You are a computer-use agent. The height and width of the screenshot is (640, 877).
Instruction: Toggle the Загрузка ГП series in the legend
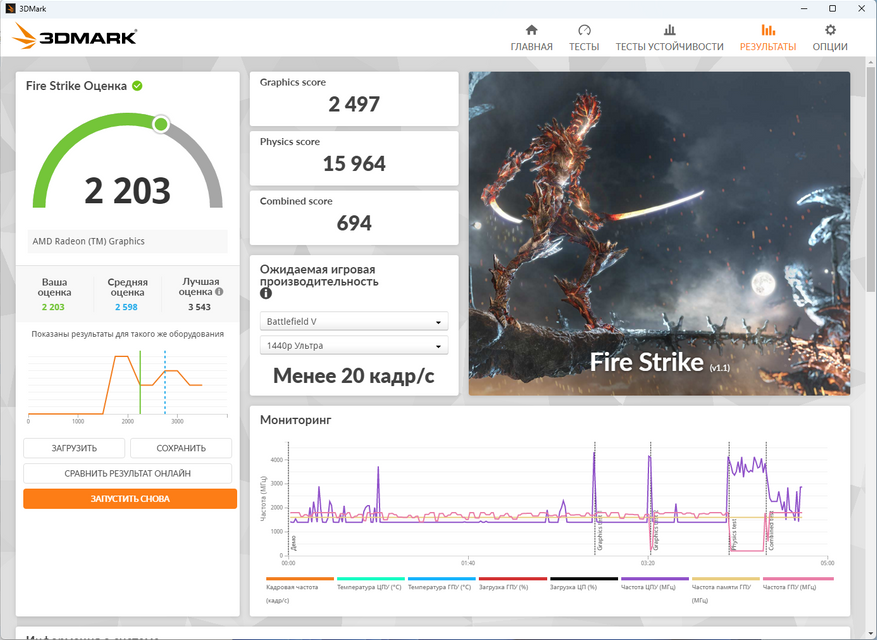coord(512,587)
